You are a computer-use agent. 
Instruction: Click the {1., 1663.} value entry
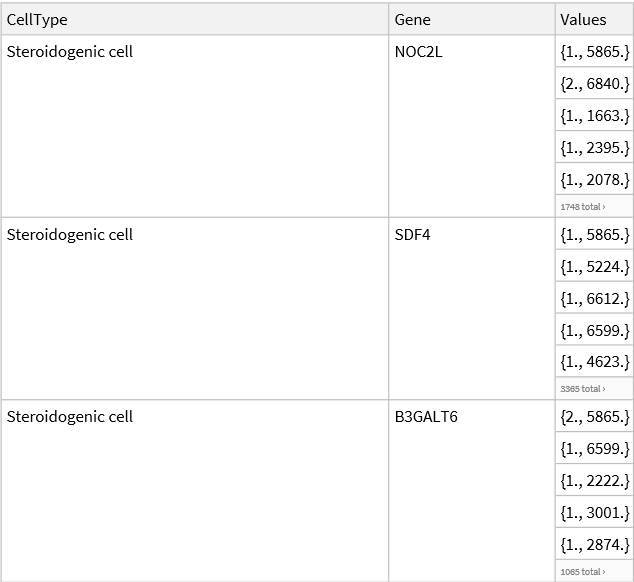[x=595, y=116]
